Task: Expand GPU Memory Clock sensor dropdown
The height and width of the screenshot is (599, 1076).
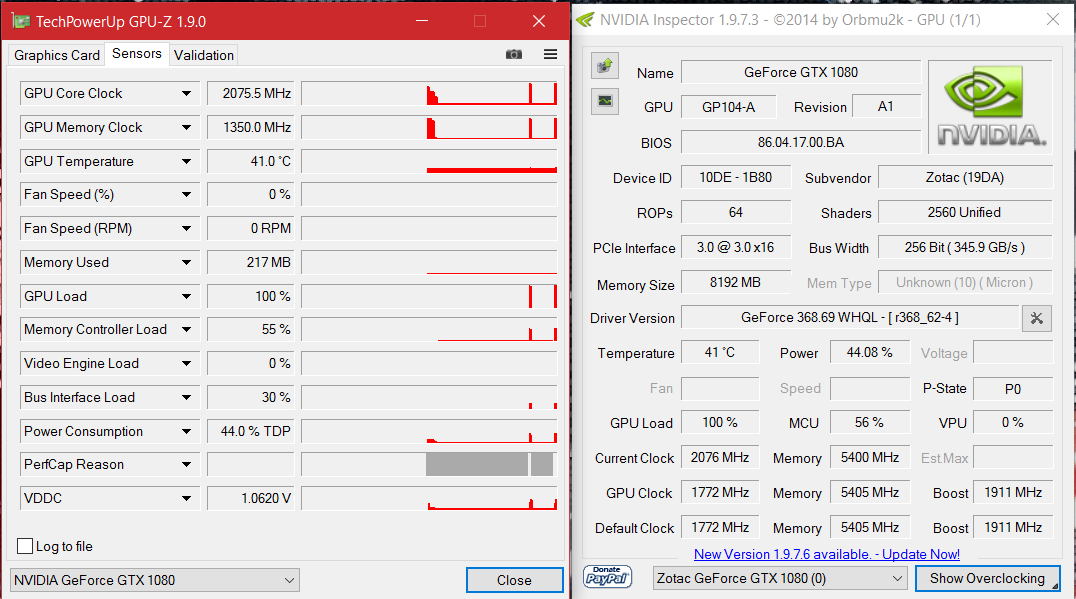Action: pyautogui.click(x=186, y=128)
